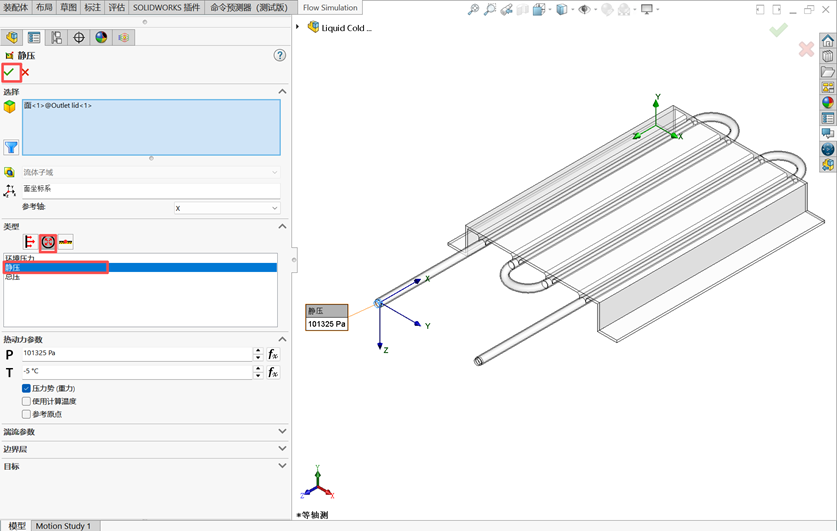Click the selection filter funnel icon
The width and height of the screenshot is (837, 531).
pos(11,147)
